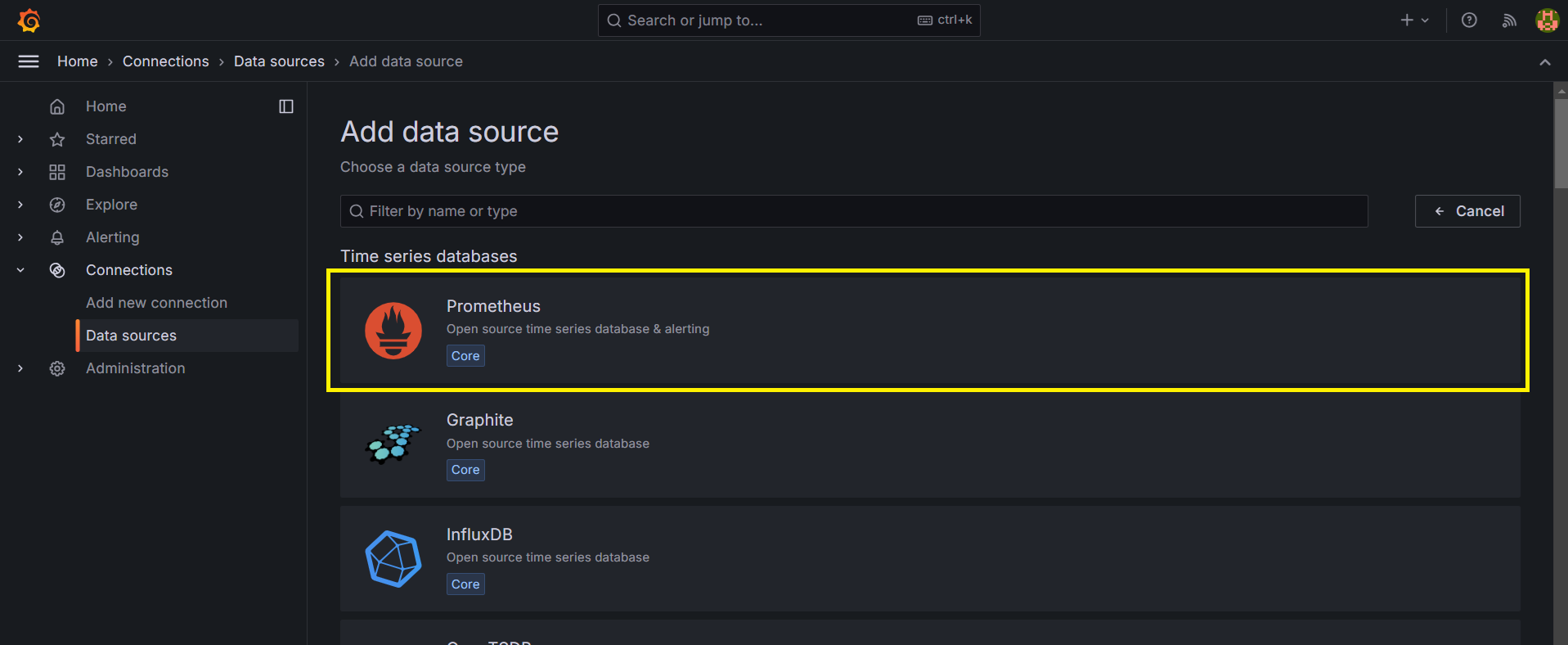
Task: Click the Starred star icon
Action: [x=57, y=139]
